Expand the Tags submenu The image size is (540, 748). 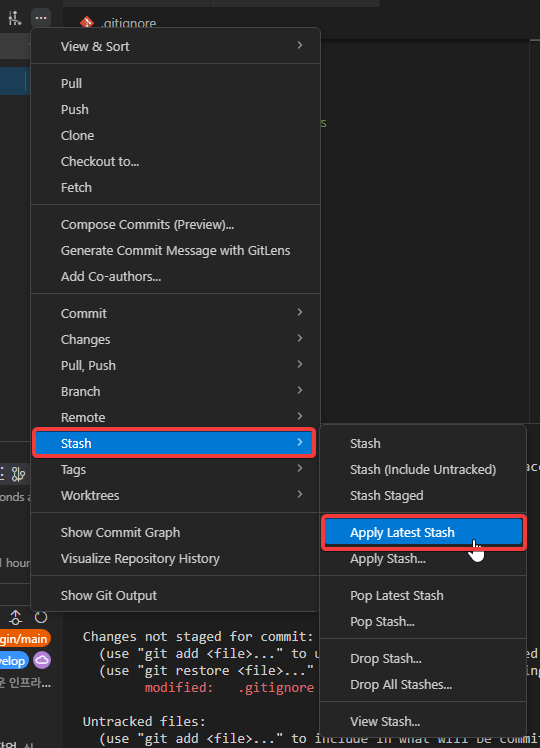[x=175, y=469]
